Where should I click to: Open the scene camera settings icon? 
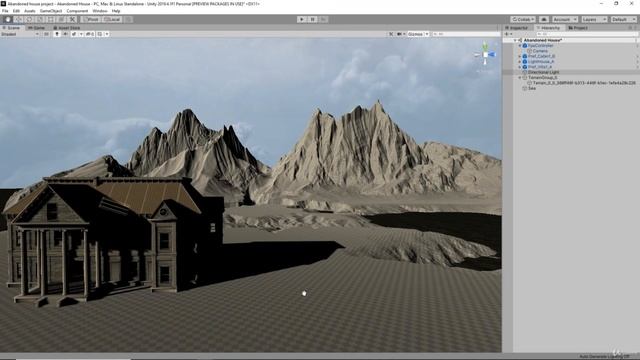[400, 34]
